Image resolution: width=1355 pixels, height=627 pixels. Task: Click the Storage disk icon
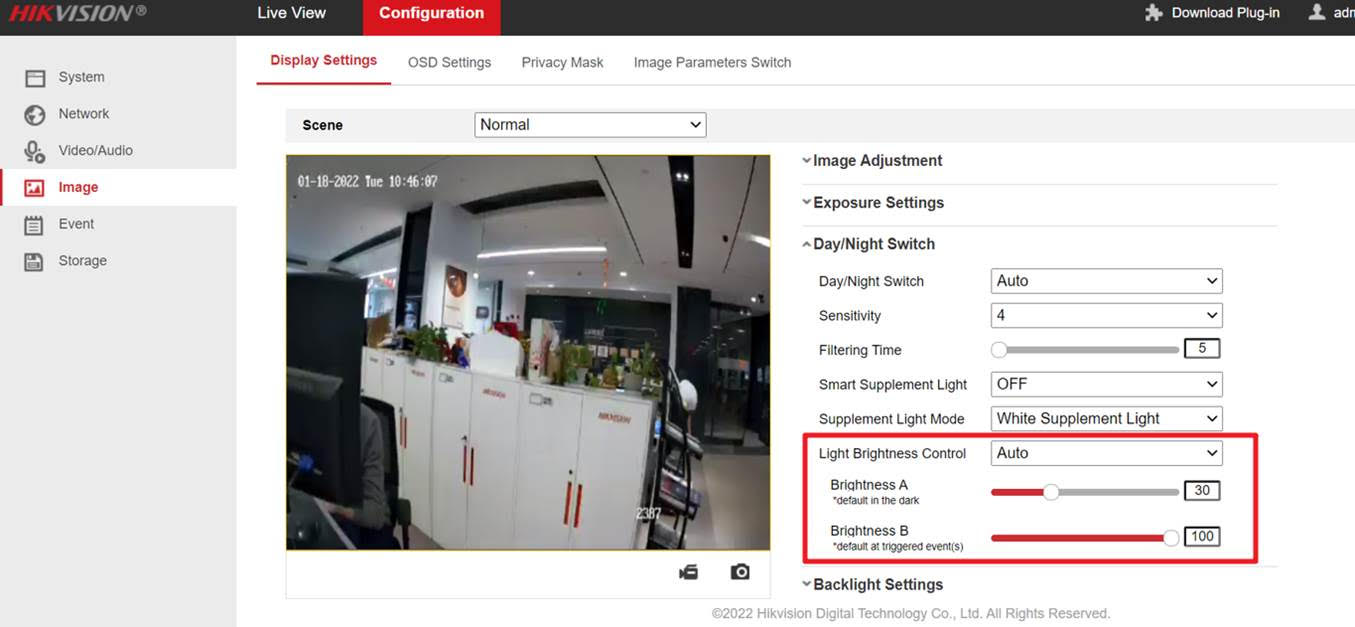click(x=35, y=262)
